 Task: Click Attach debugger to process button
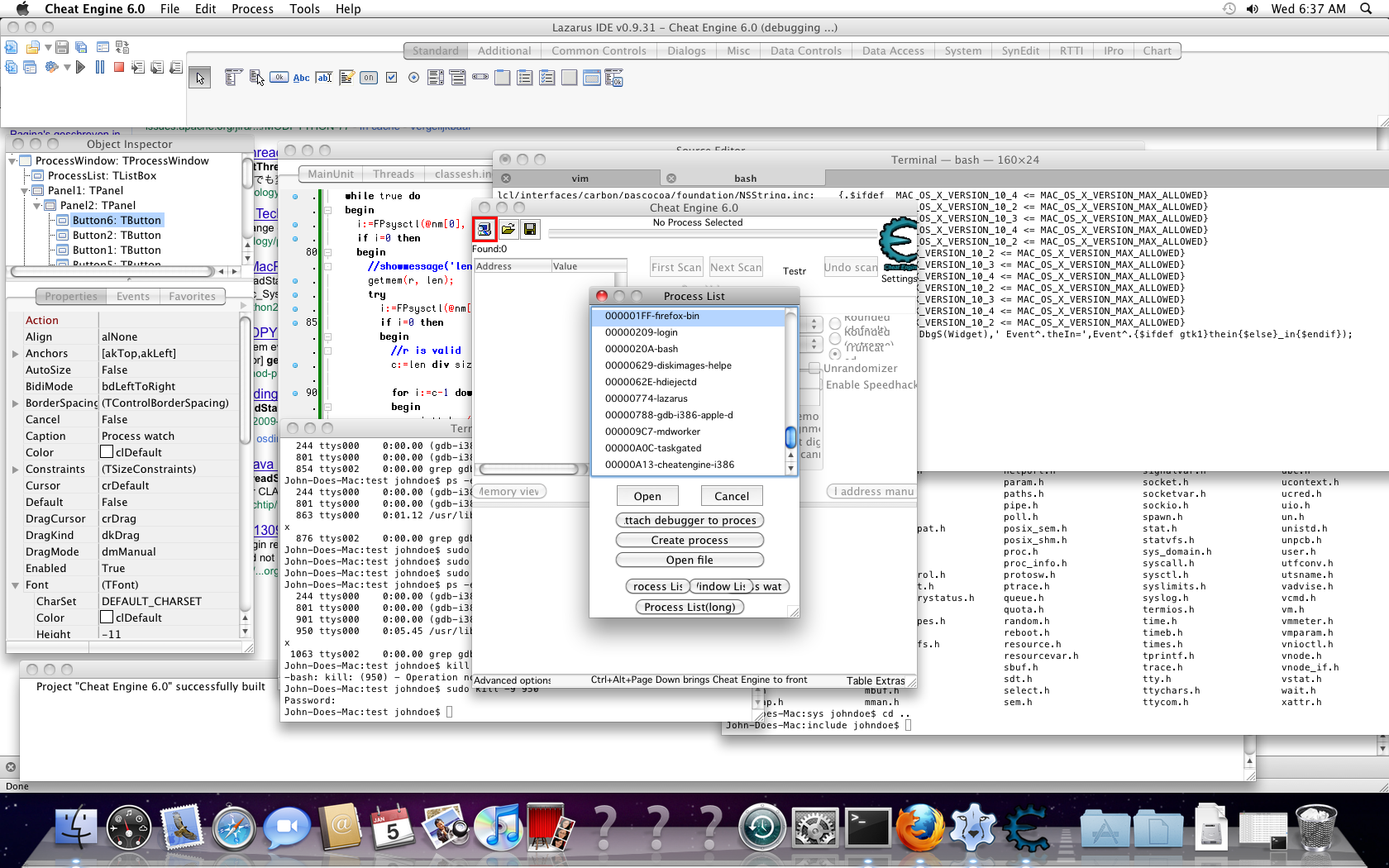690,520
